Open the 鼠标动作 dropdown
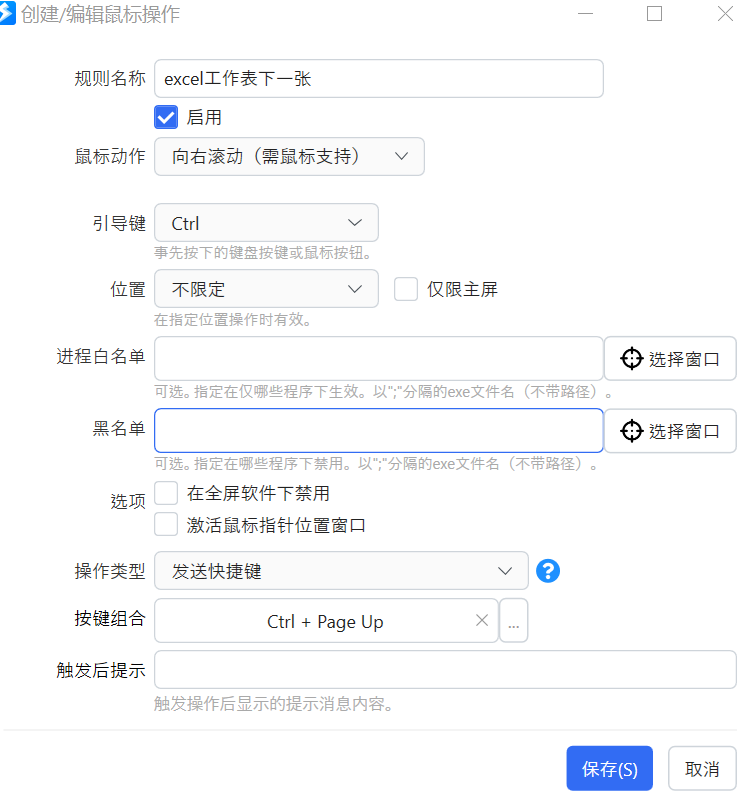The image size is (751, 812). [289, 157]
